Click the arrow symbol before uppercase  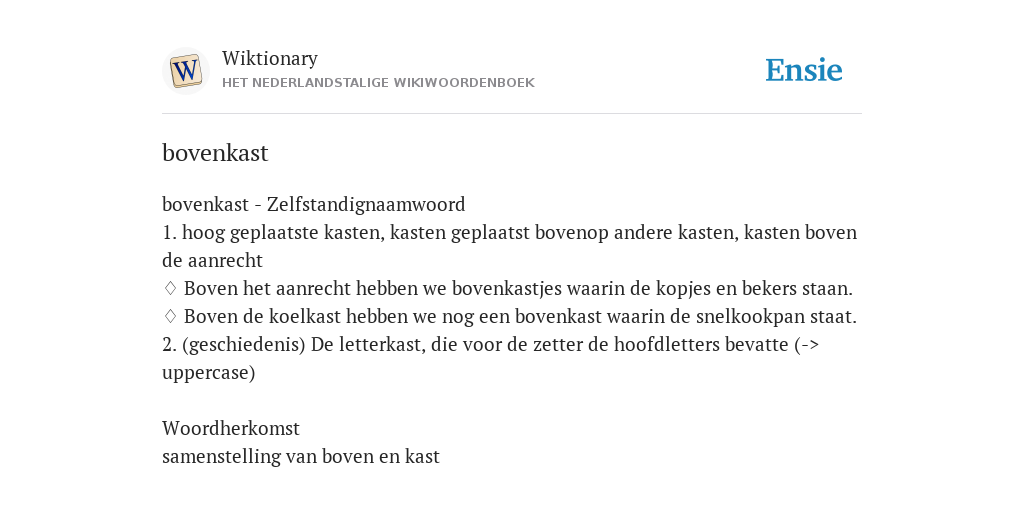pyautogui.click(x=810, y=345)
